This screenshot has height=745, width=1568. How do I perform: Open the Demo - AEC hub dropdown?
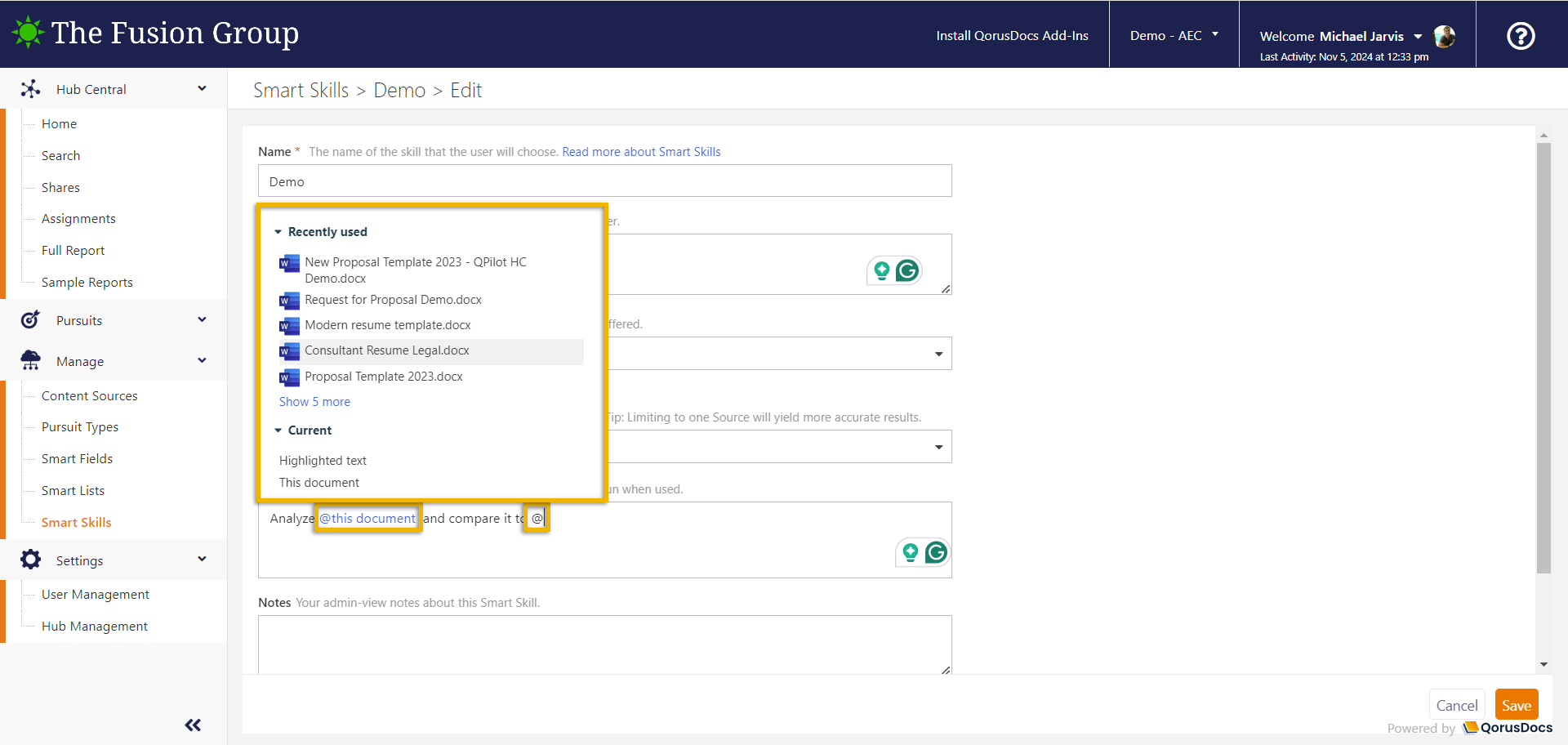tap(1174, 35)
